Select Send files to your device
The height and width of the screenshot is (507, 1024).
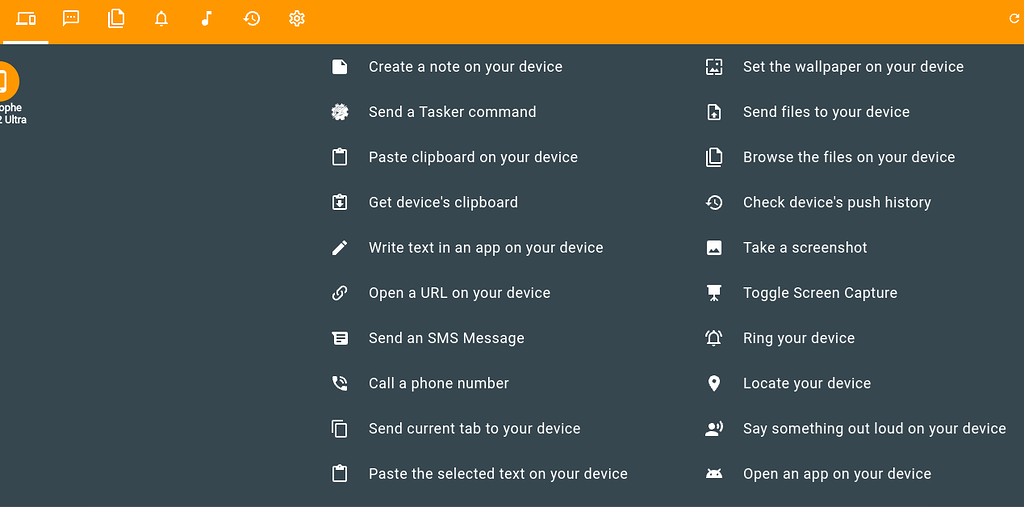(826, 112)
